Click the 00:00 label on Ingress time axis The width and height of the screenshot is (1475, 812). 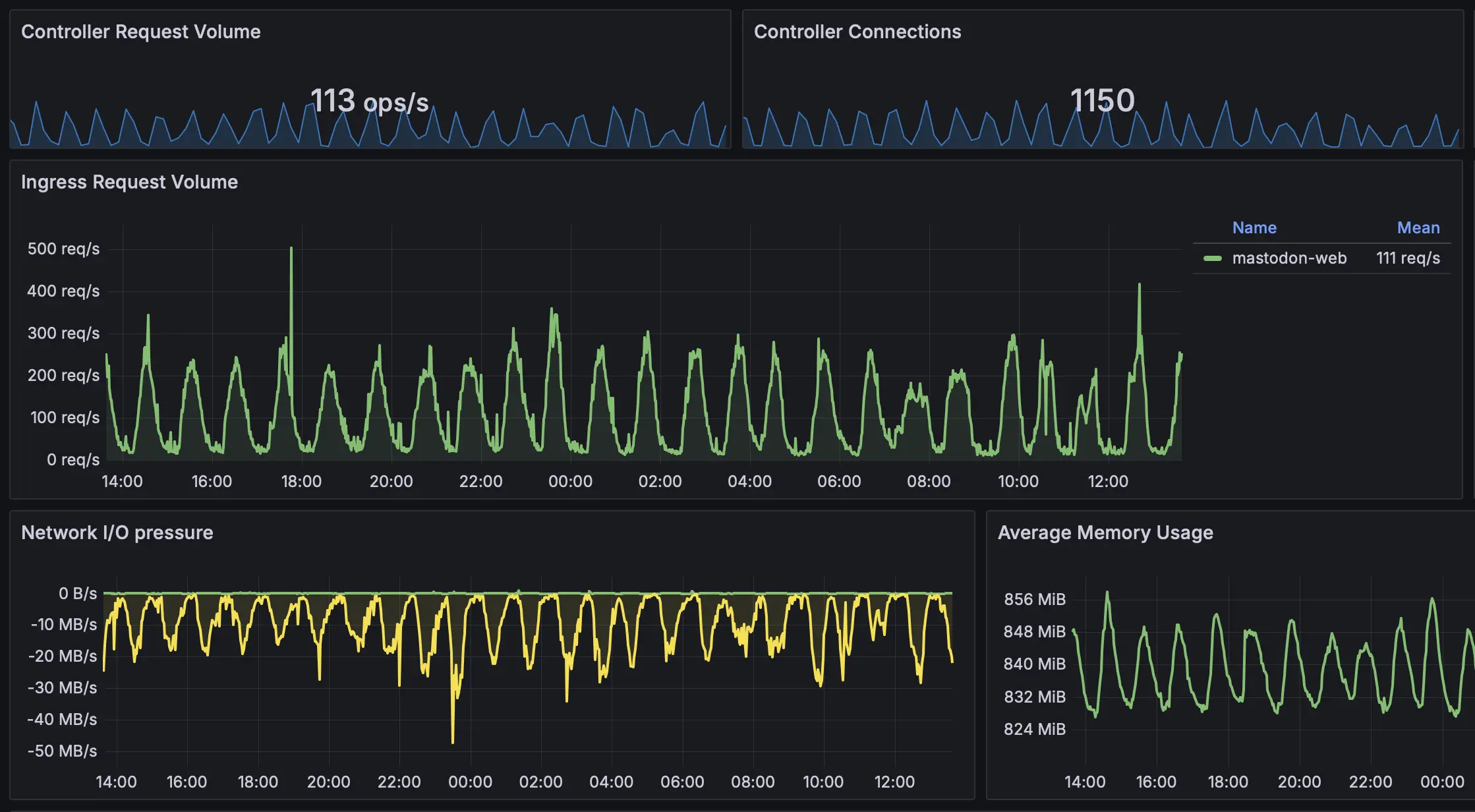click(x=570, y=482)
